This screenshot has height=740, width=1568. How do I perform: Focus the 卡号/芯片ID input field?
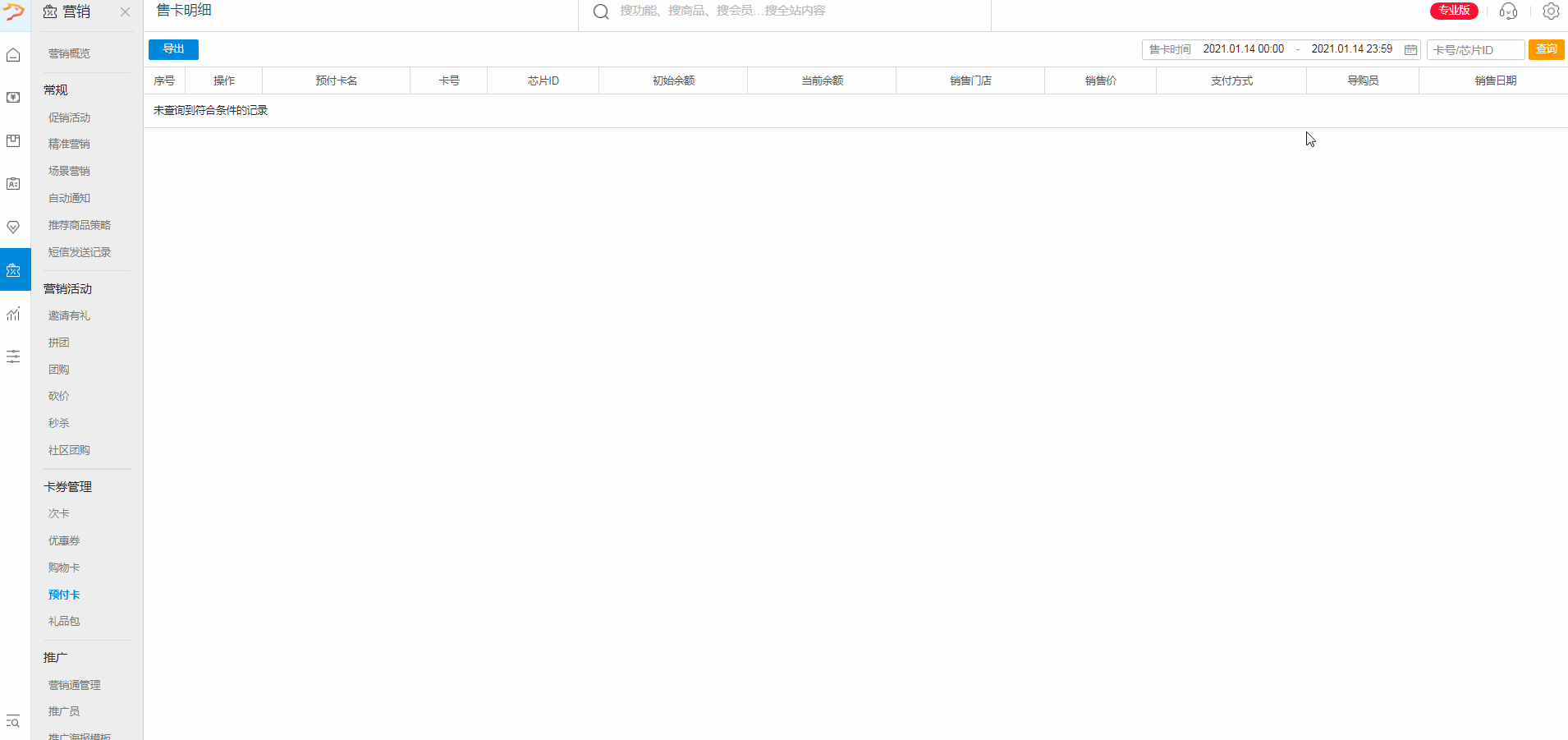pyautogui.click(x=1475, y=50)
